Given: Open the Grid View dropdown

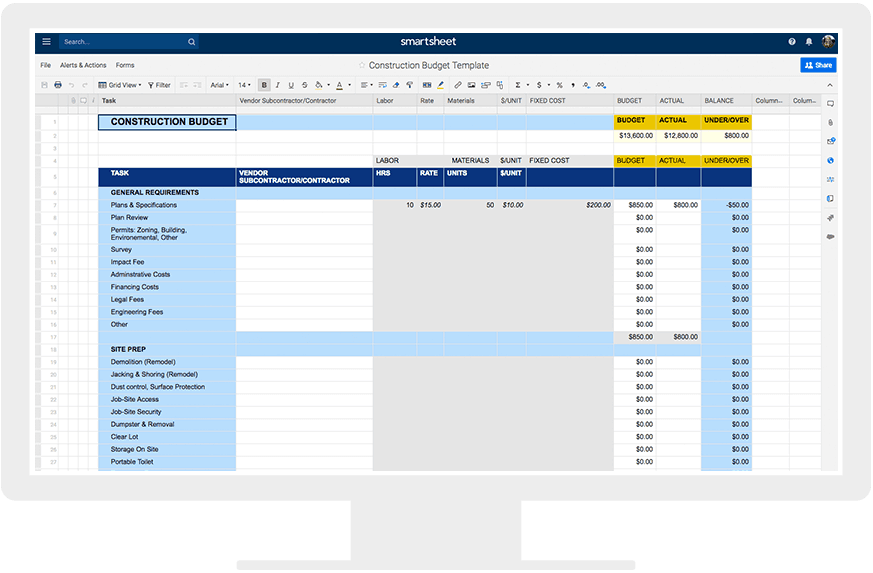Looking at the screenshot, I should pyautogui.click(x=120, y=85).
